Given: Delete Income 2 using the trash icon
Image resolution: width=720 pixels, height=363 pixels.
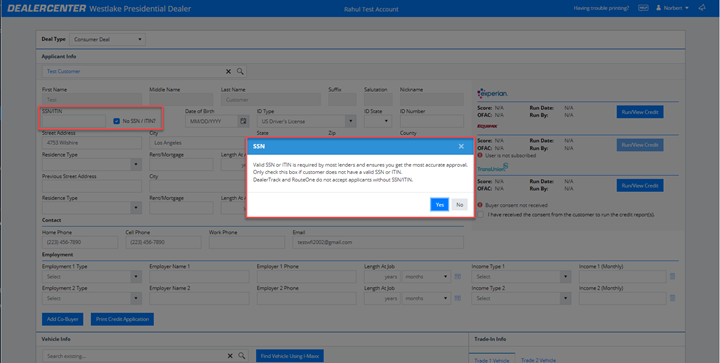Looking at the screenshot, I should [673, 298].
